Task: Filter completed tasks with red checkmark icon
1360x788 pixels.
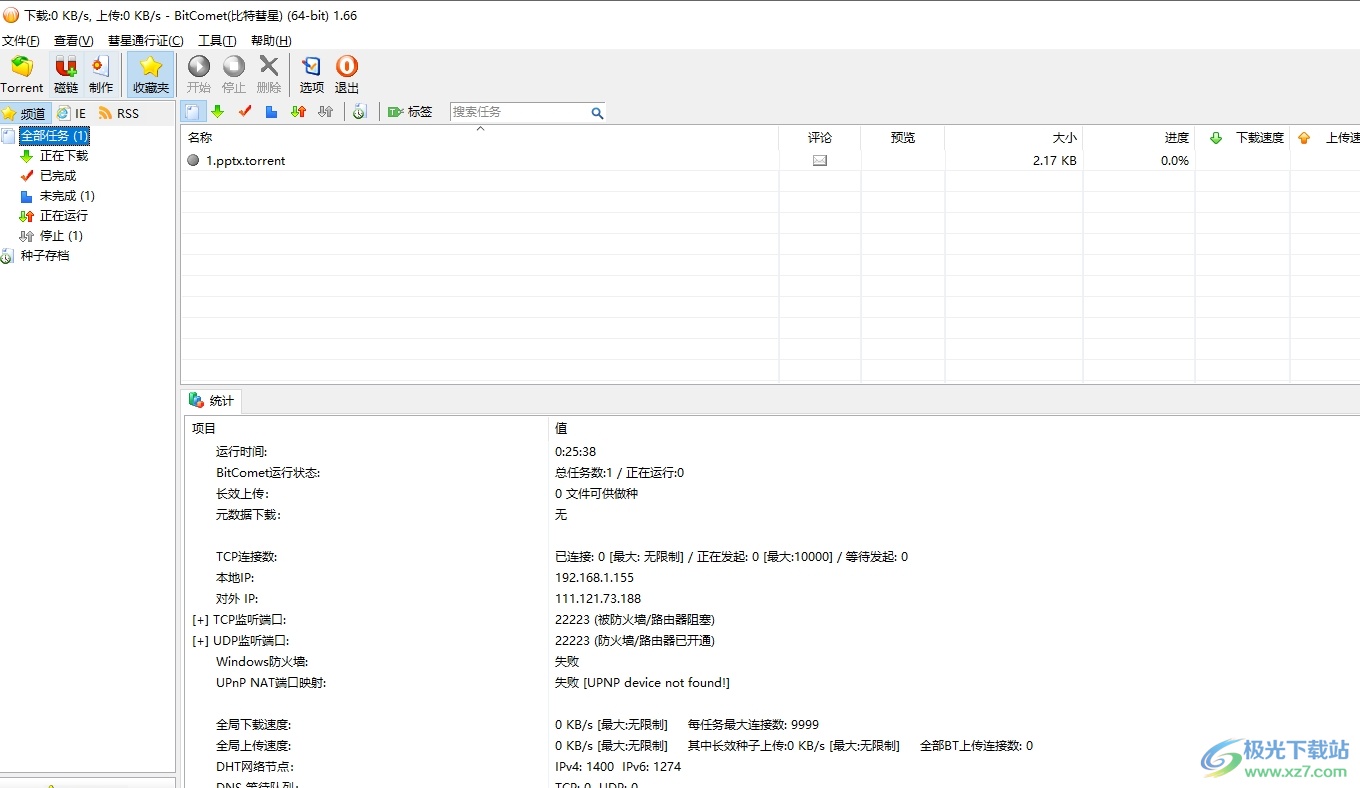Action: (244, 112)
